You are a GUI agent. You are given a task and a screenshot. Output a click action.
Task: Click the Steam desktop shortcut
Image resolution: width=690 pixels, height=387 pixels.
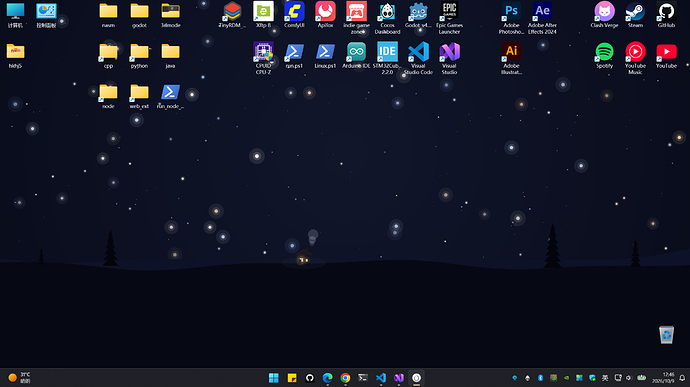(635, 15)
